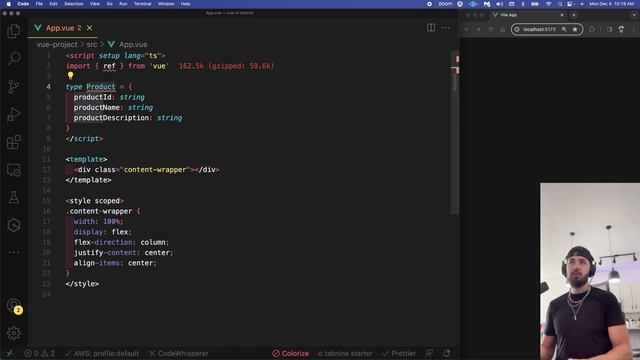
Task: Open the feedback icon in status bar
Action: point(429,353)
